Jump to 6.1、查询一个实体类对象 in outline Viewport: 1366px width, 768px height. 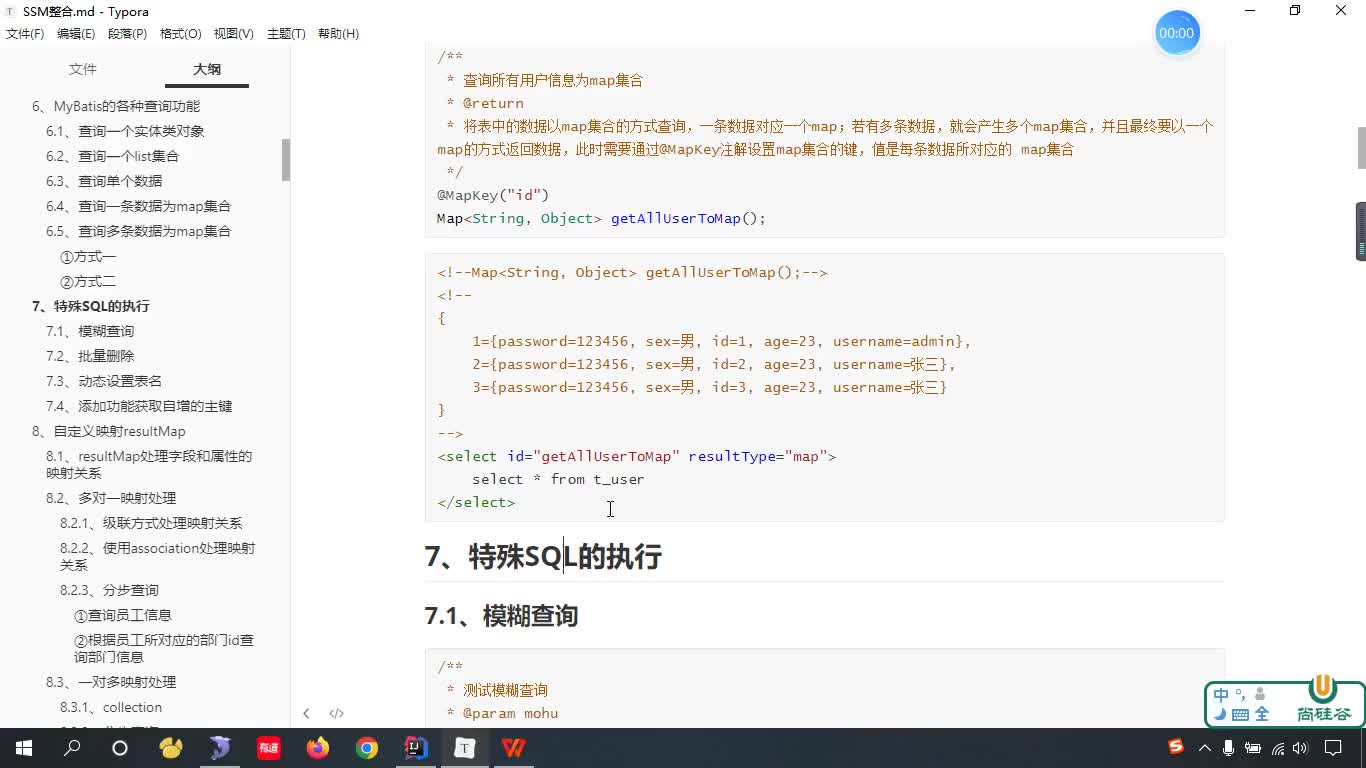coord(125,131)
